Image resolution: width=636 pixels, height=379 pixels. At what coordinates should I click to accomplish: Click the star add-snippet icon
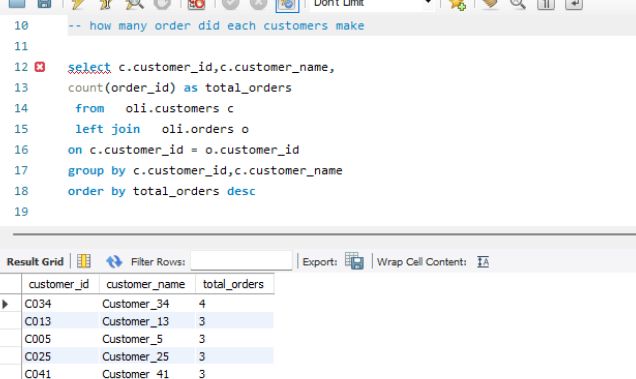(457, 4)
